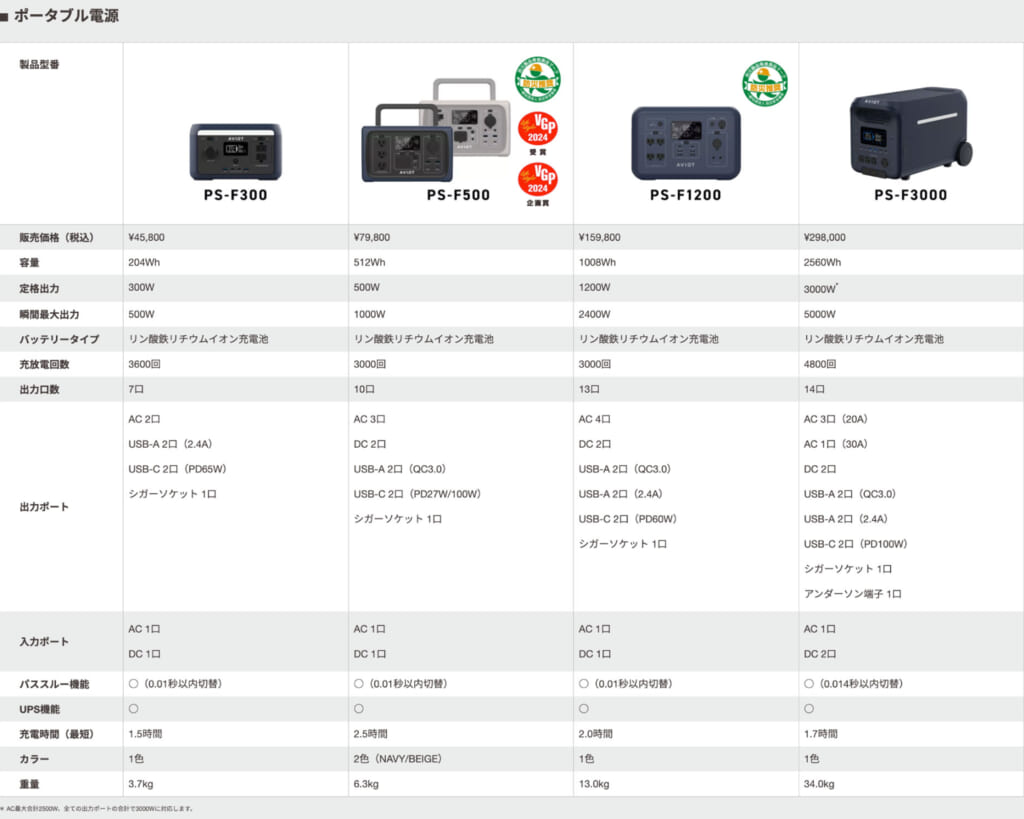The image size is (1024, 819).
Task: Click USB-C 2口（PD60W） port entry
Action: pos(628,519)
